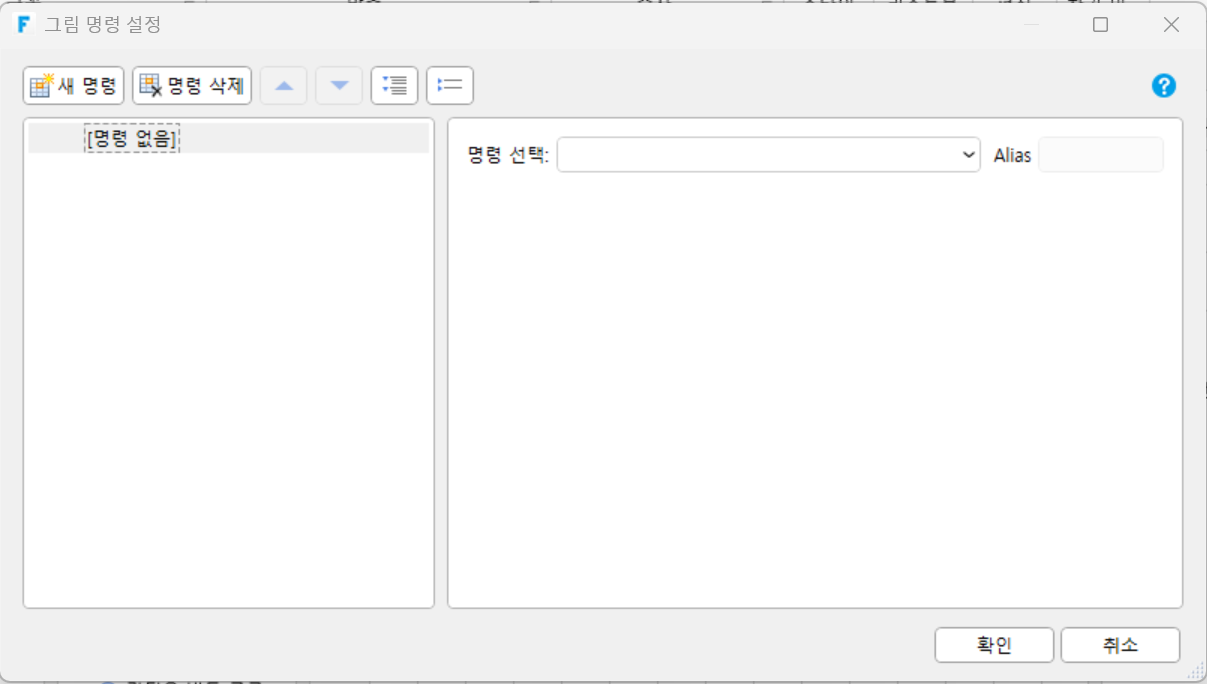Image resolution: width=1207 pixels, height=684 pixels.
Task: Click the F application icon in title bar
Action: [23, 24]
